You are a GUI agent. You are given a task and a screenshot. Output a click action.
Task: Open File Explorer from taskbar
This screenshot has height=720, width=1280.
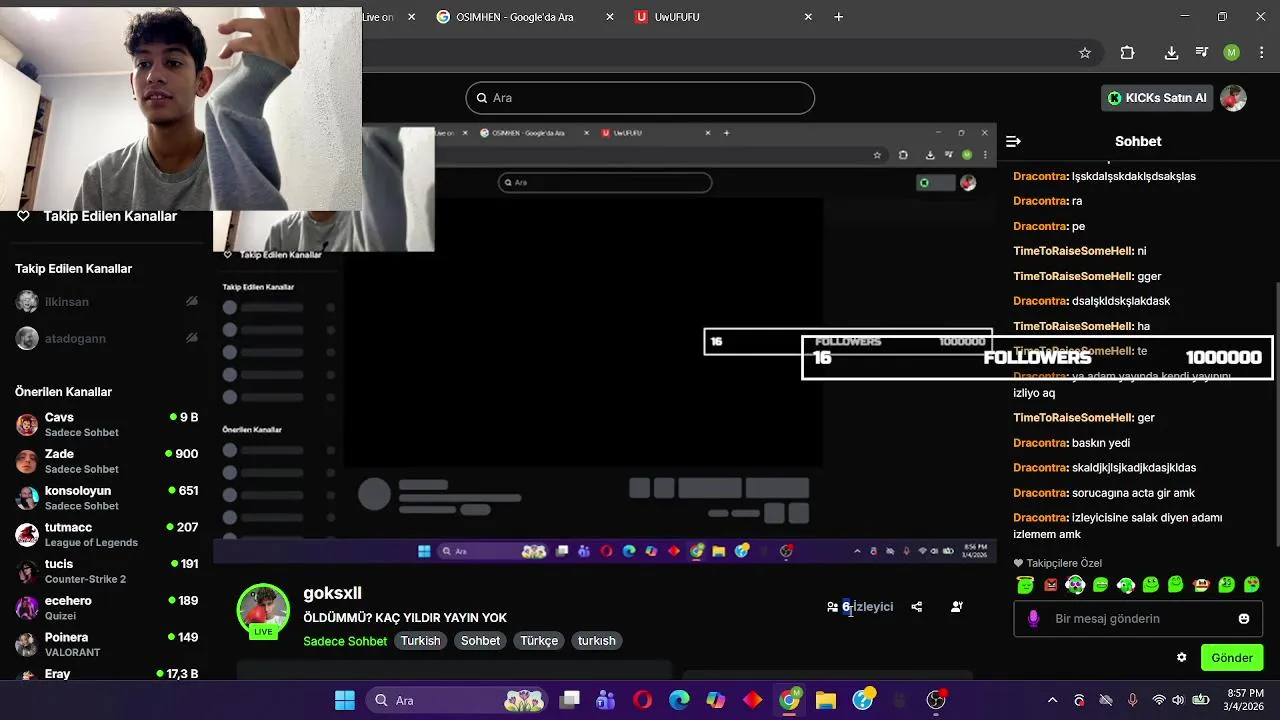click(826, 700)
